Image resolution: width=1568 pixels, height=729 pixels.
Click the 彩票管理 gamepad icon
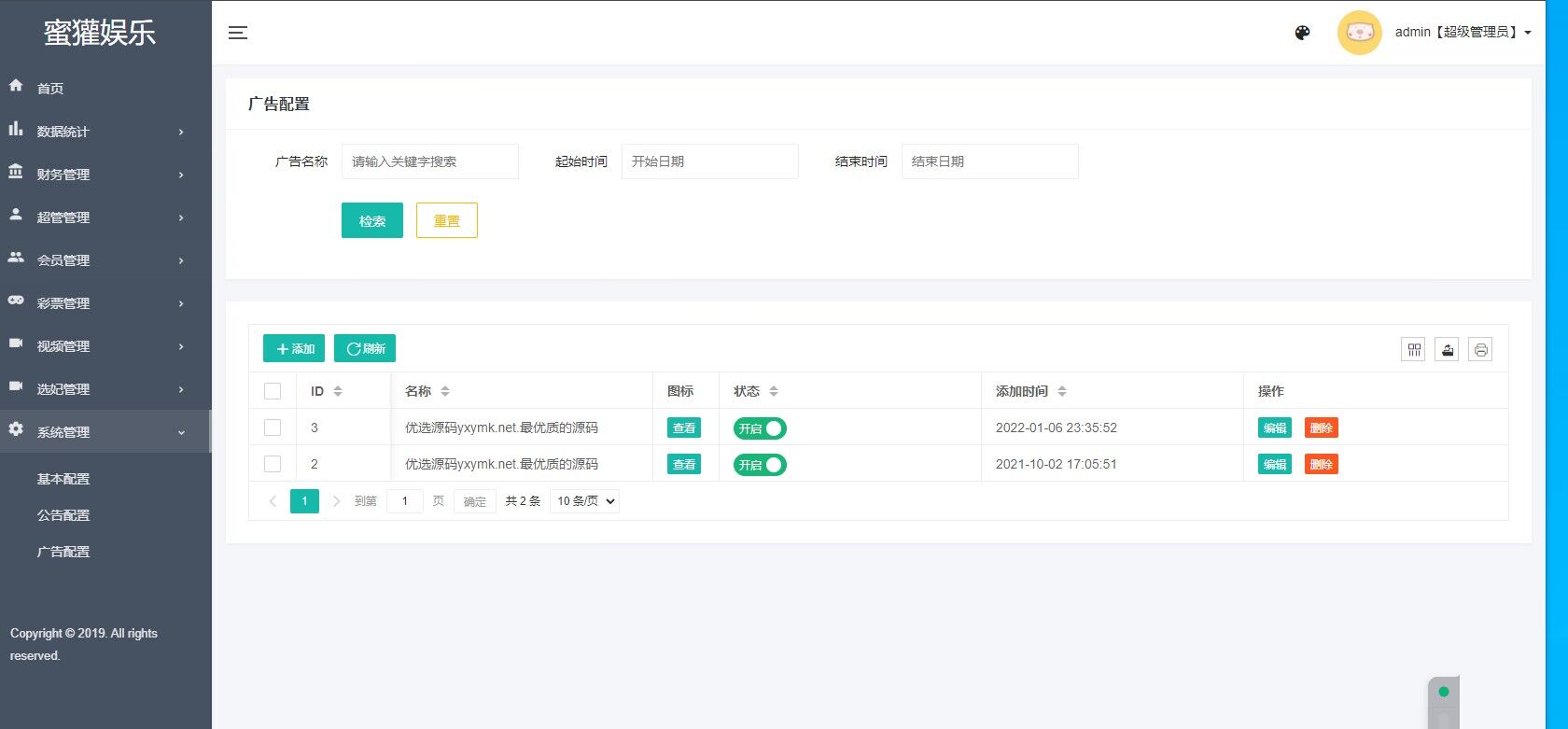[x=16, y=301]
